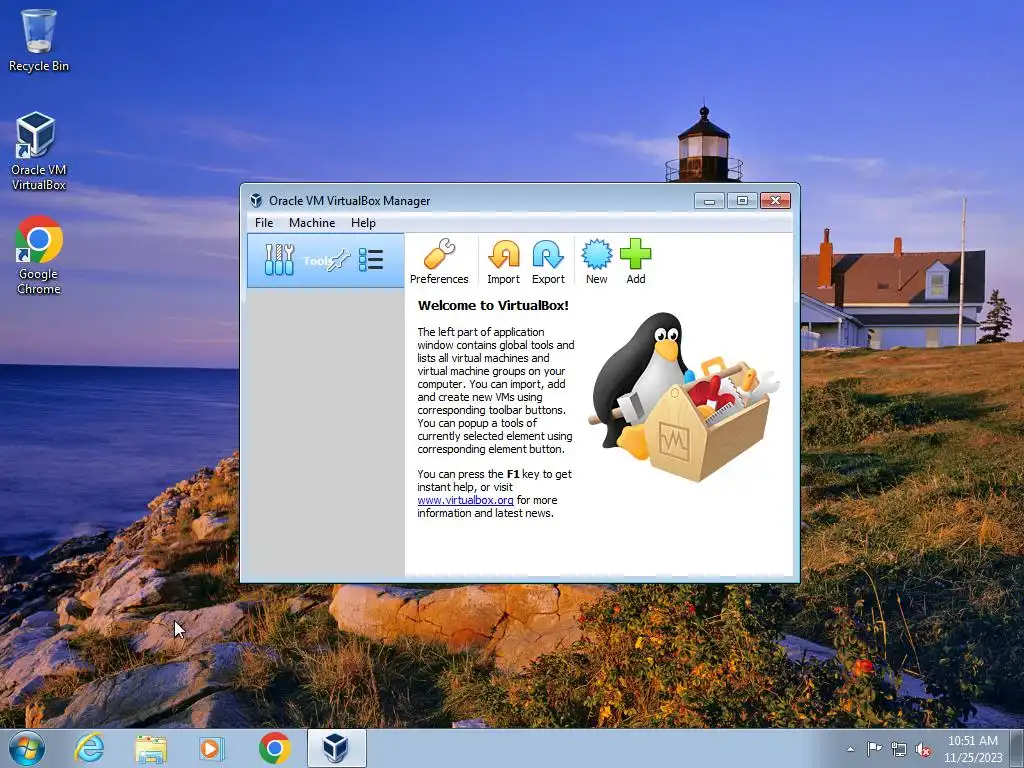This screenshot has height=768, width=1024.
Task: Show hidden tray icons arrow
Action: [850, 749]
